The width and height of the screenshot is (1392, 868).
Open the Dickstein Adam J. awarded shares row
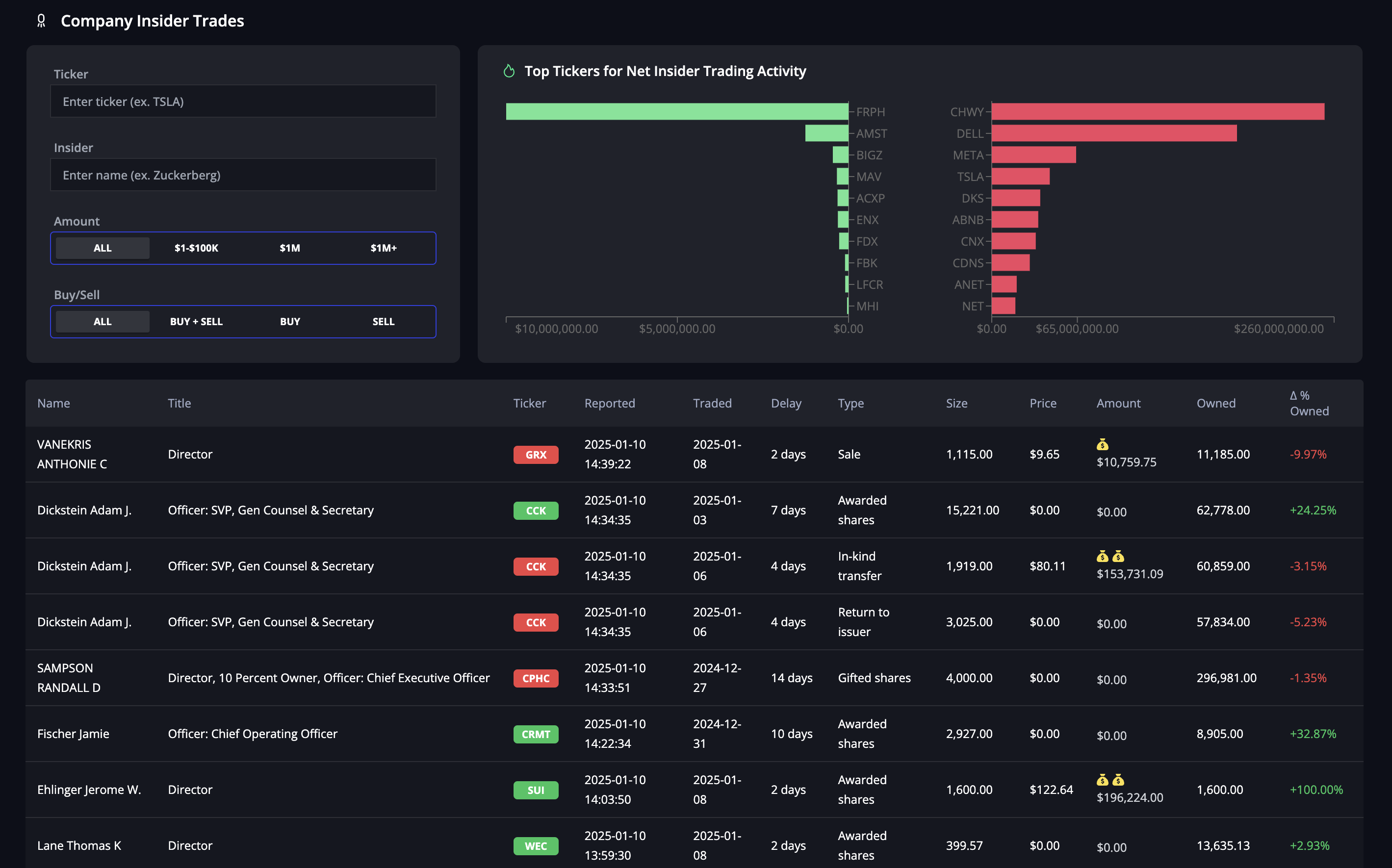tap(84, 511)
